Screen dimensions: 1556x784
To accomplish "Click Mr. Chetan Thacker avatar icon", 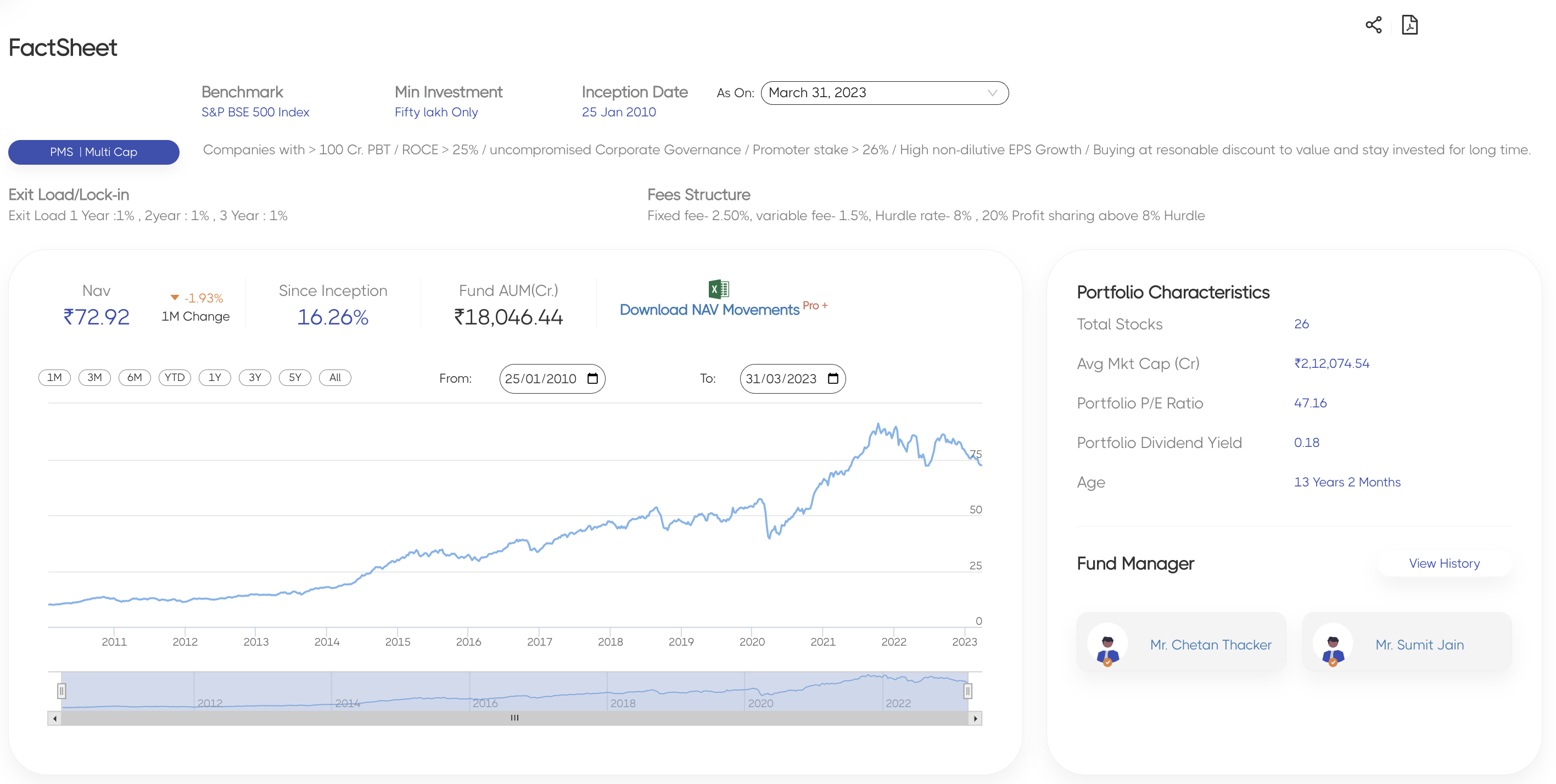I will [1107, 645].
